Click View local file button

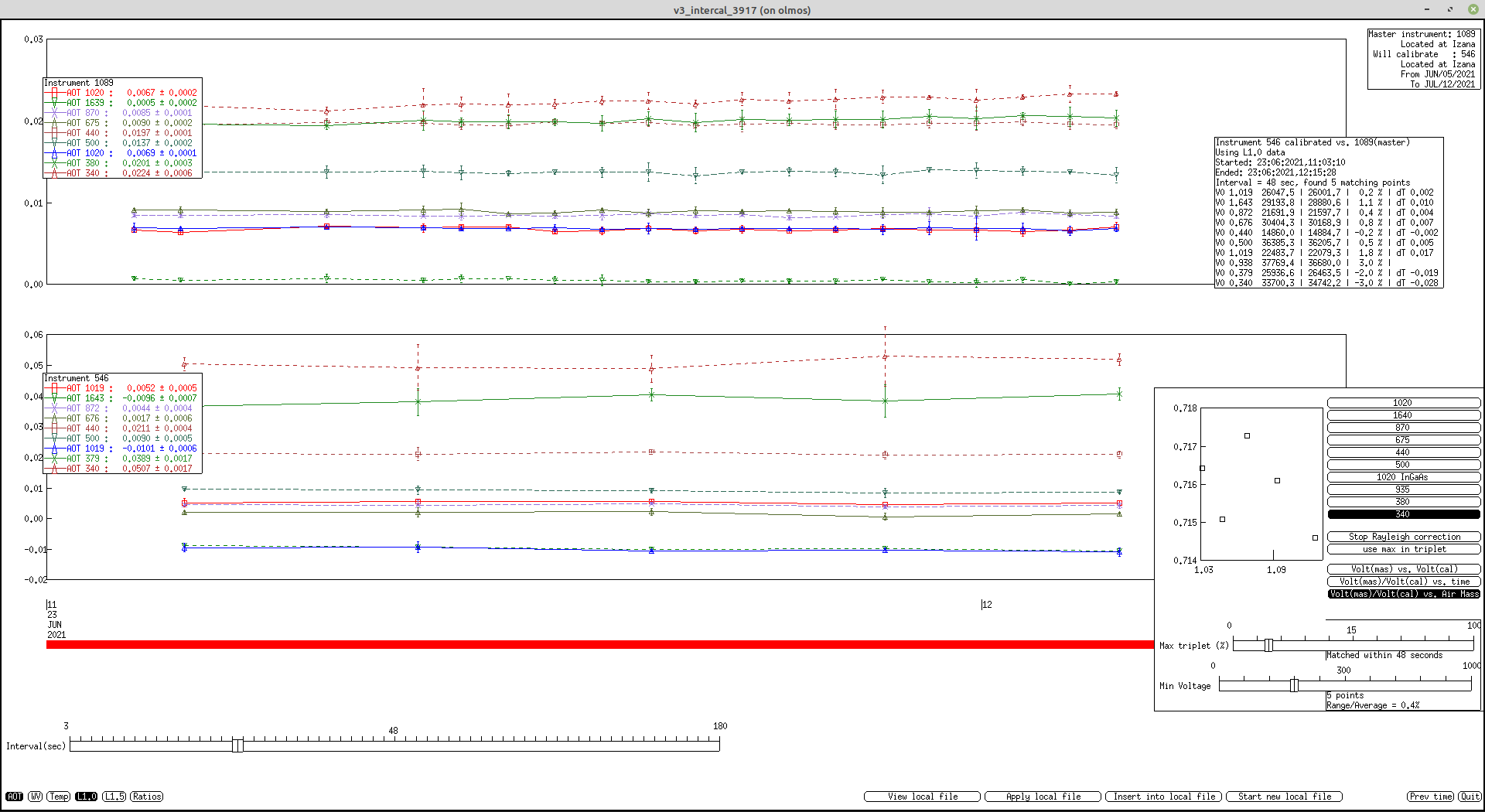(x=922, y=797)
